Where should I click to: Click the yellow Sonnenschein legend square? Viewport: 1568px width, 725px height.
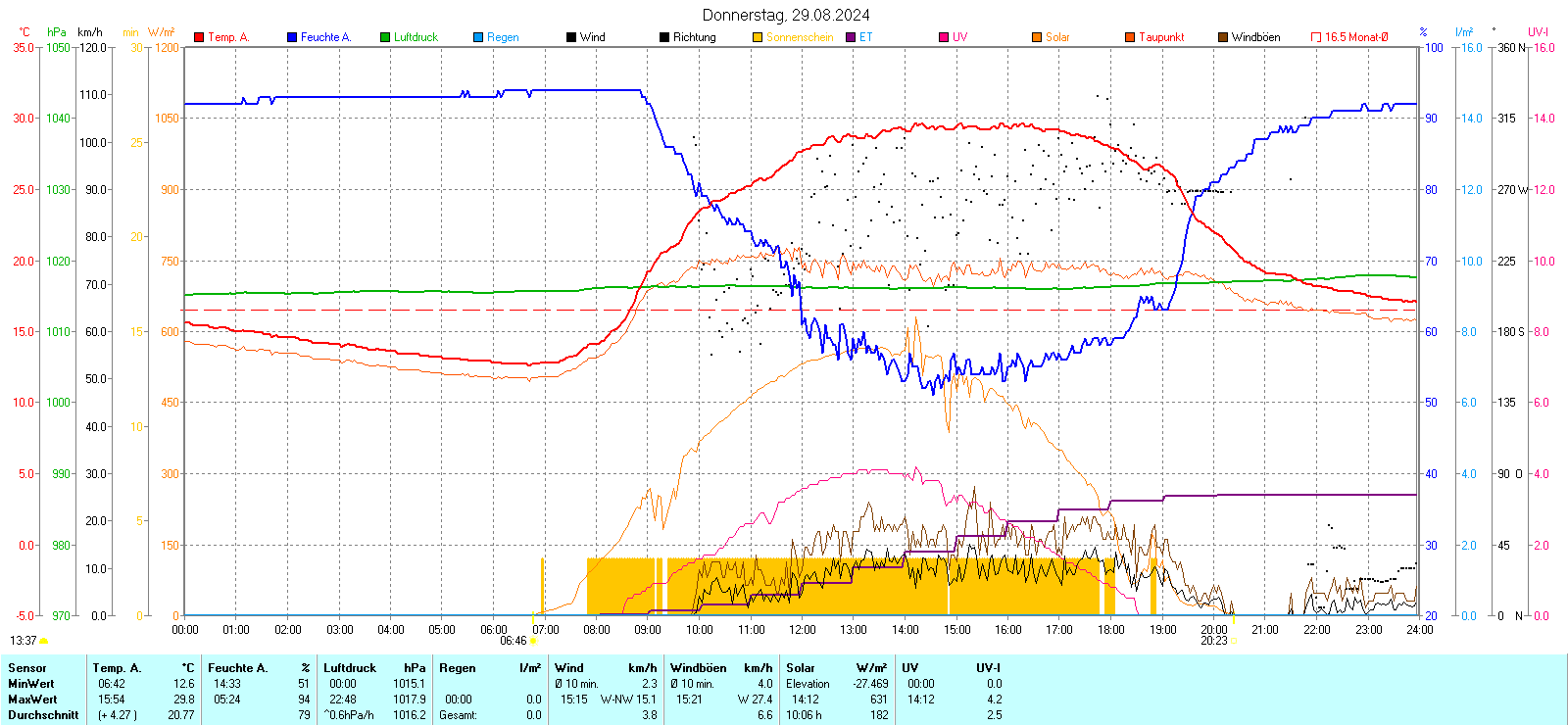(758, 37)
